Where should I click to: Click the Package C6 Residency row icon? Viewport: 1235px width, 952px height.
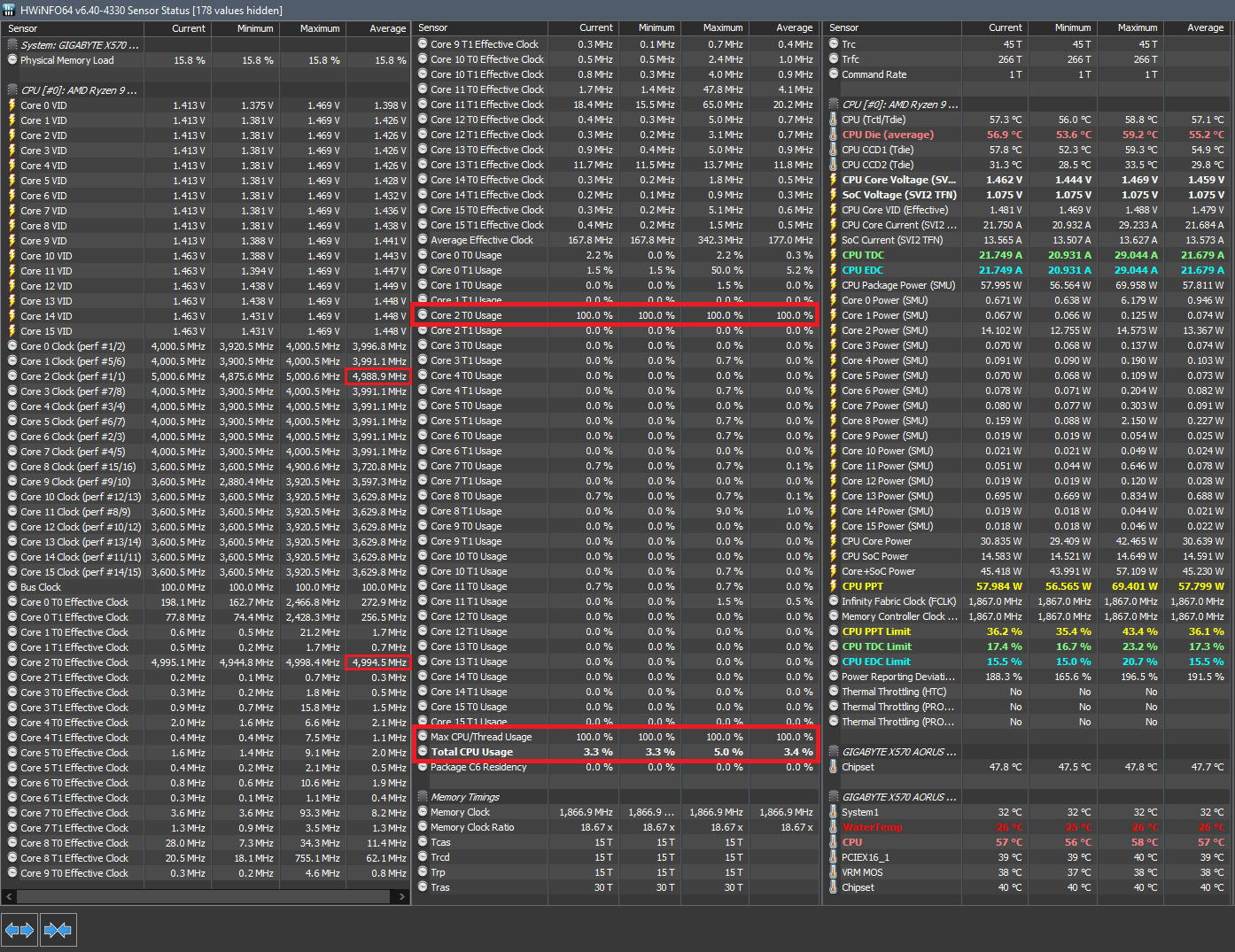(423, 767)
